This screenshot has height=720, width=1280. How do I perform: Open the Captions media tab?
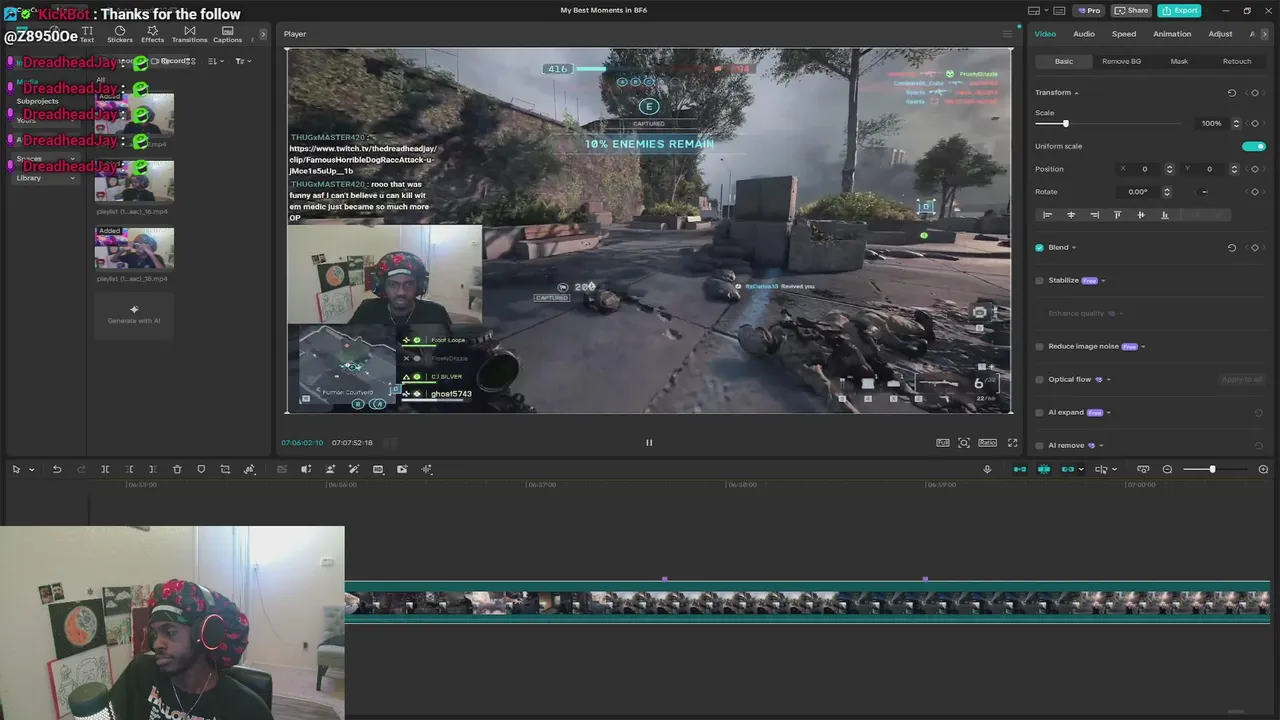(x=227, y=34)
